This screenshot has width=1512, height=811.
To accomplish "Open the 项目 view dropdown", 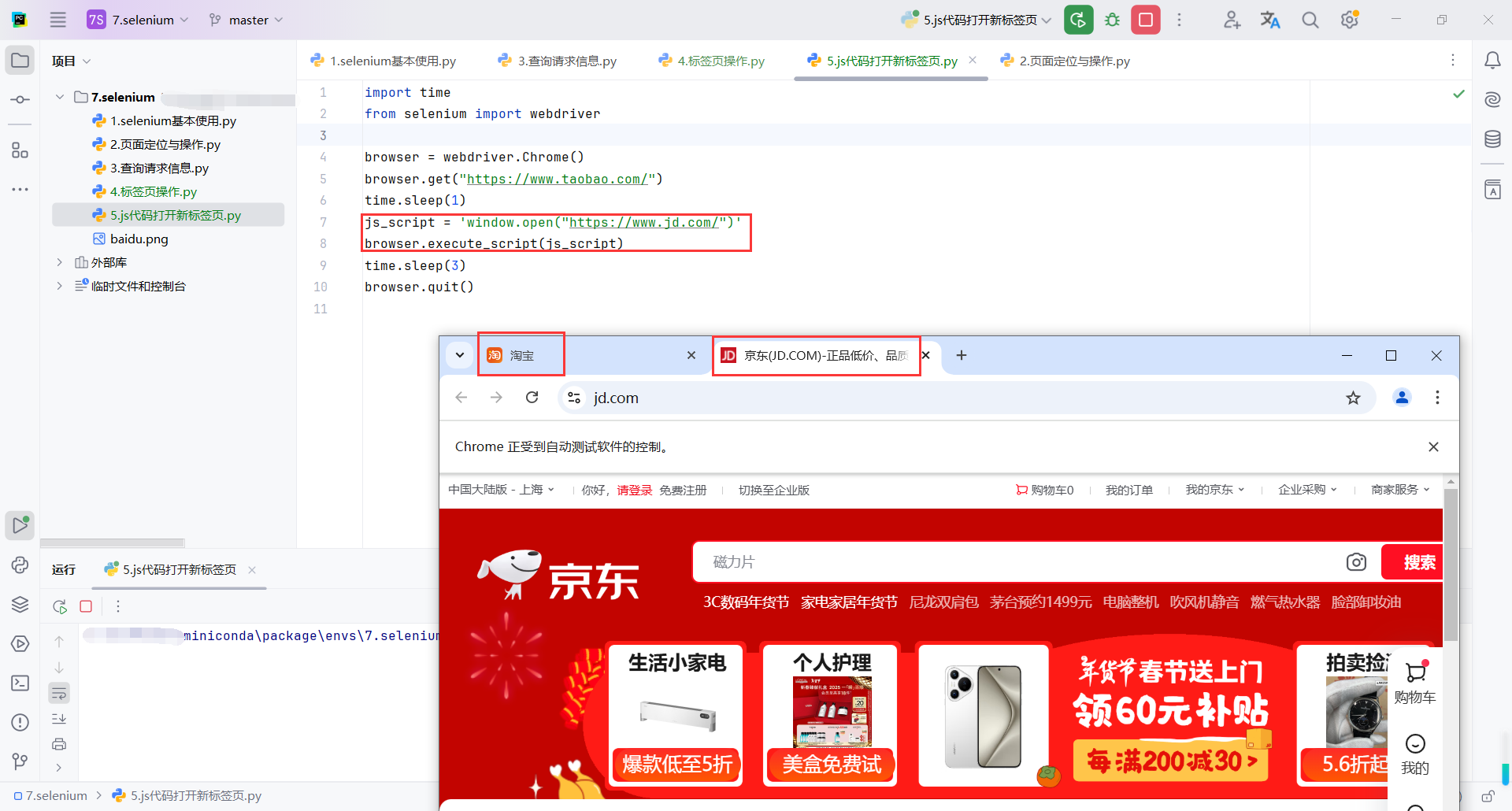I will click(72, 61).
